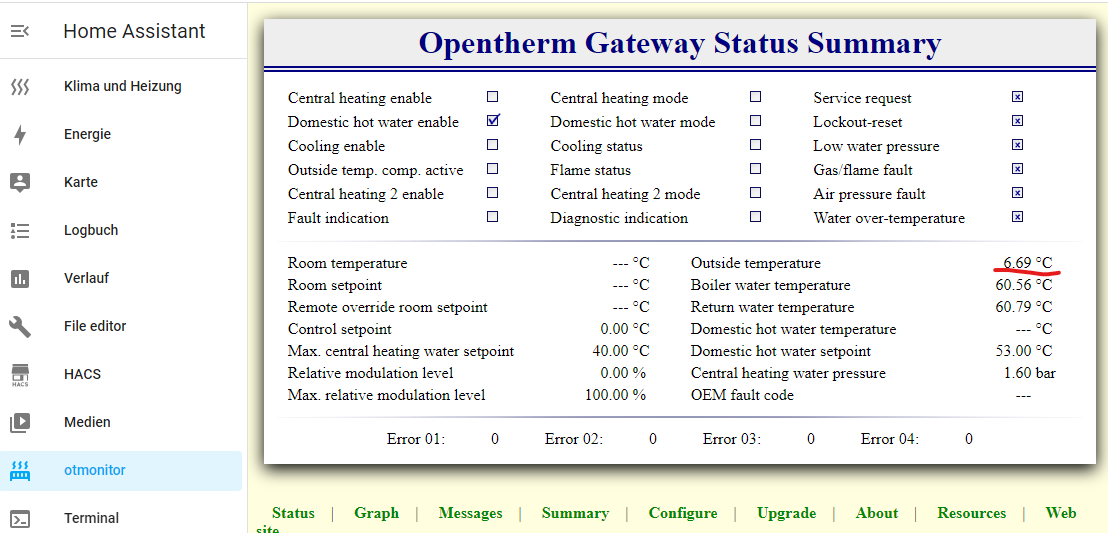Click the Logbuch list icon
Image resolution: width=1108 pixels, height=533 pixels.
[20, 230]
